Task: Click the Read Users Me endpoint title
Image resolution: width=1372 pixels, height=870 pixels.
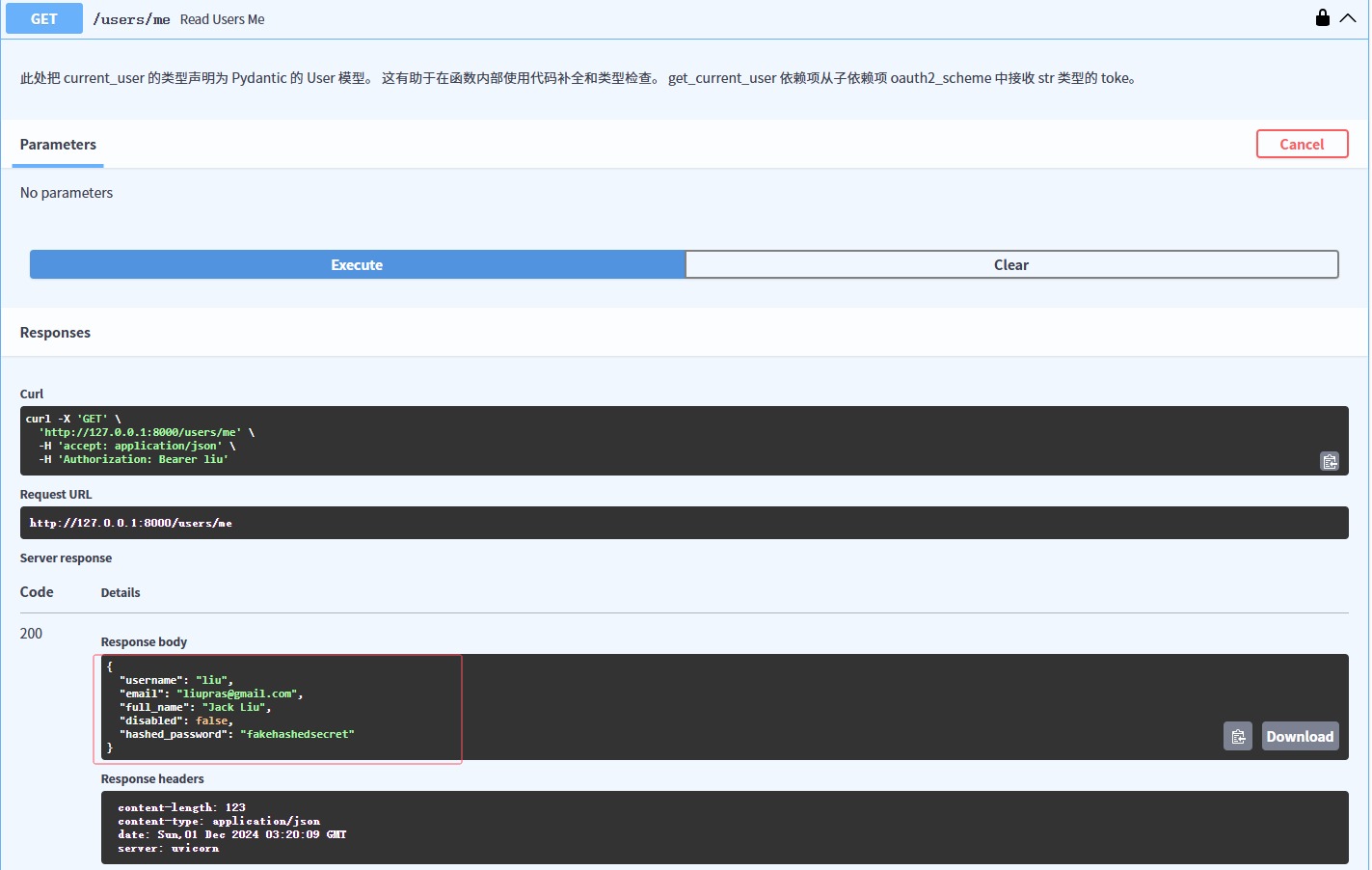Action: pos(222,18)
